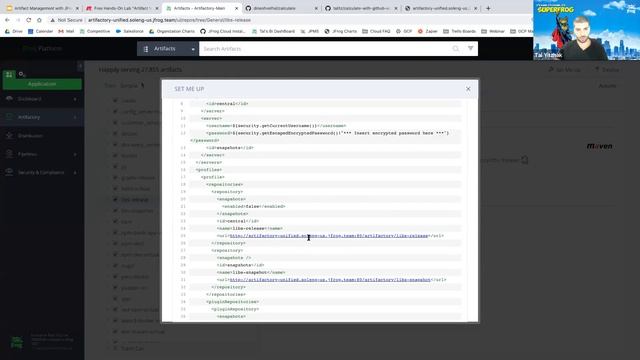Open Security & Compliance in the sidebar
This screenshot has height=360, width=640.
(x=41, y=172)
